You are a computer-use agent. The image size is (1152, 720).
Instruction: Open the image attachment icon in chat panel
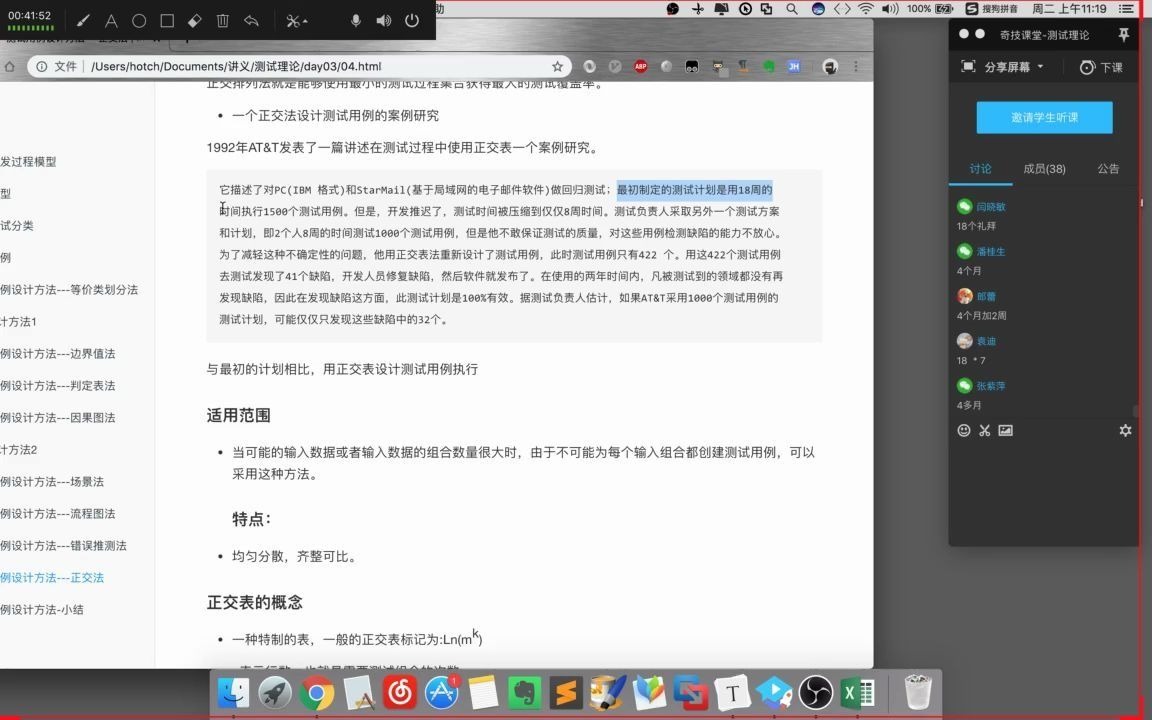tap(1005, 430)
